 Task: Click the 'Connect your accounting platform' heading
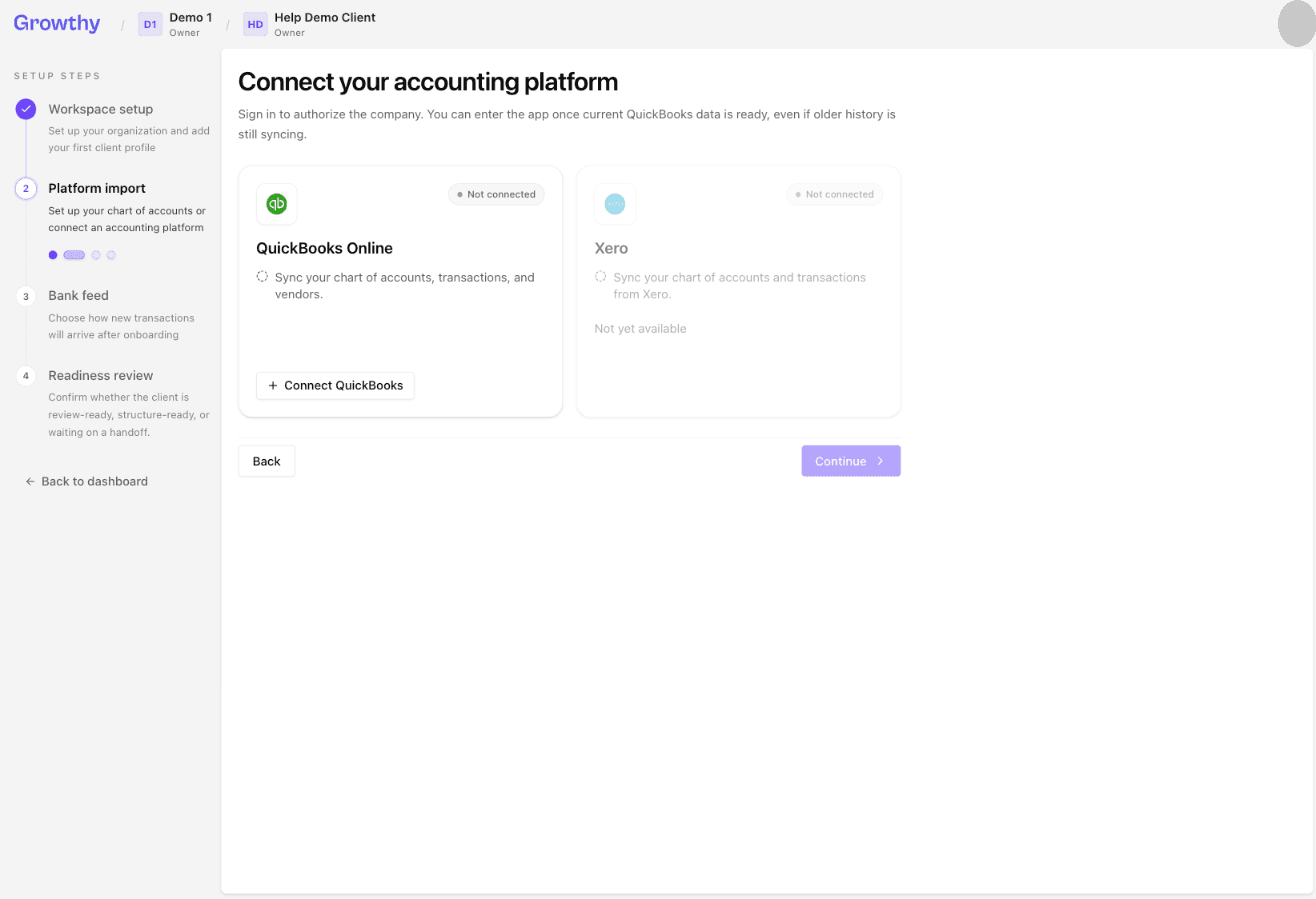pos(428,81)
